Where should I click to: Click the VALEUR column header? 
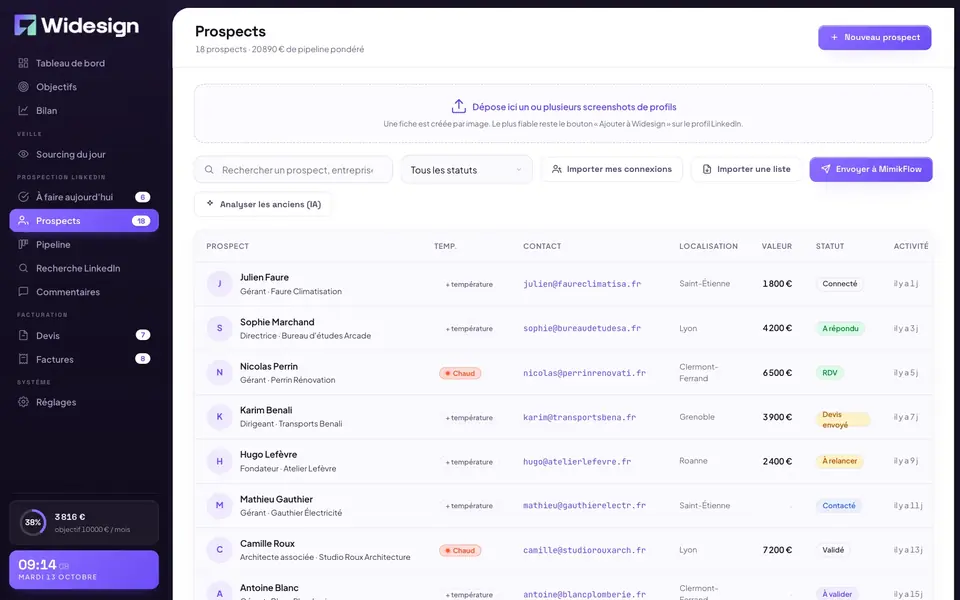click(x=776, y=246)
